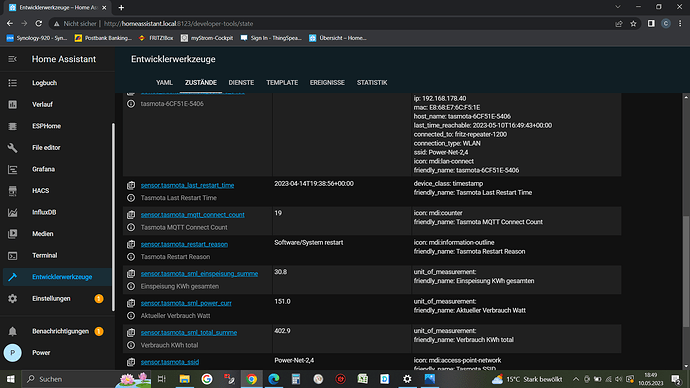
Task: Collapse the Home Assistant sidebar menu icon
Action: pyautogui.click(x=12, y=59)
